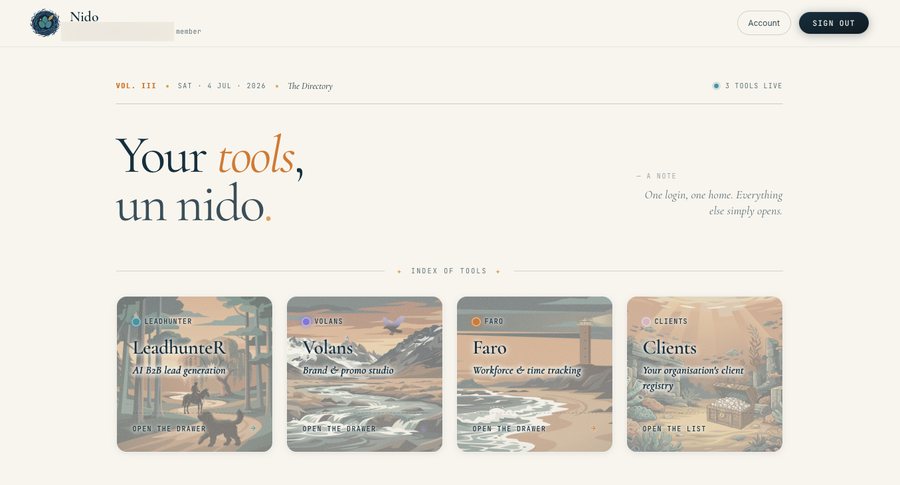Select the Faro workforce tracking card

[x=534, y=374]
